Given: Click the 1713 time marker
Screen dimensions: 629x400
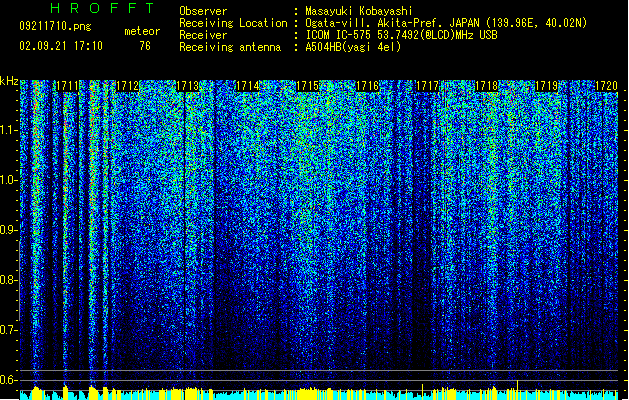Looking at the screenshot, I should tap(187, 86).
